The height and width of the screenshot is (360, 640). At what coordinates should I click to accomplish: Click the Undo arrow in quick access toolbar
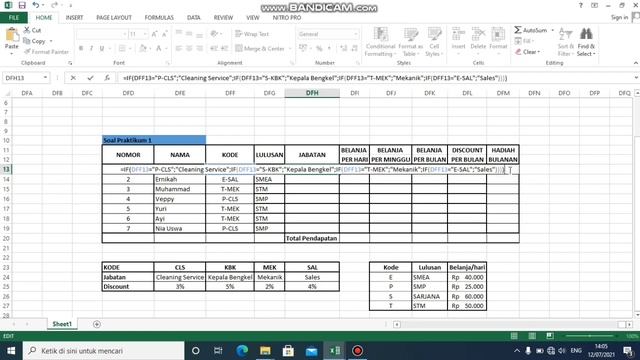coord(36,5)
